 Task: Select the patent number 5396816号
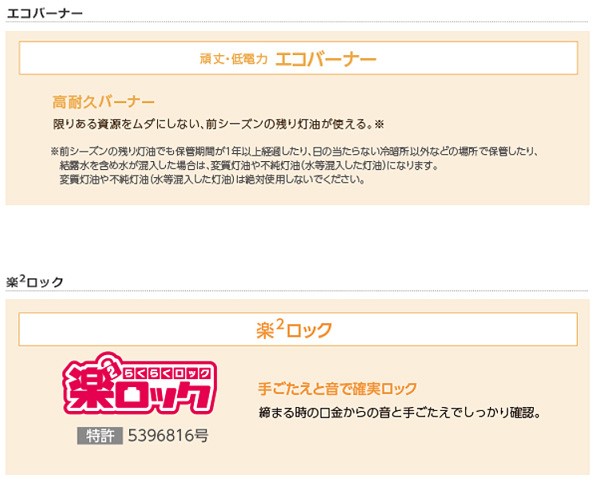click(x=168, y=435)
